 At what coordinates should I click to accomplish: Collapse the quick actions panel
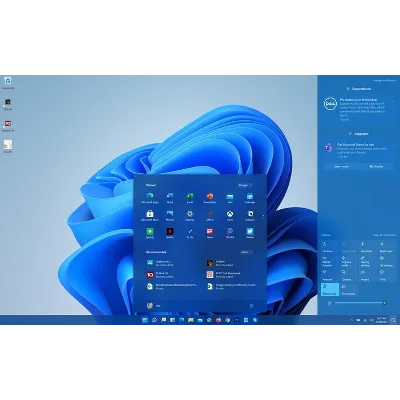[326, 235]
